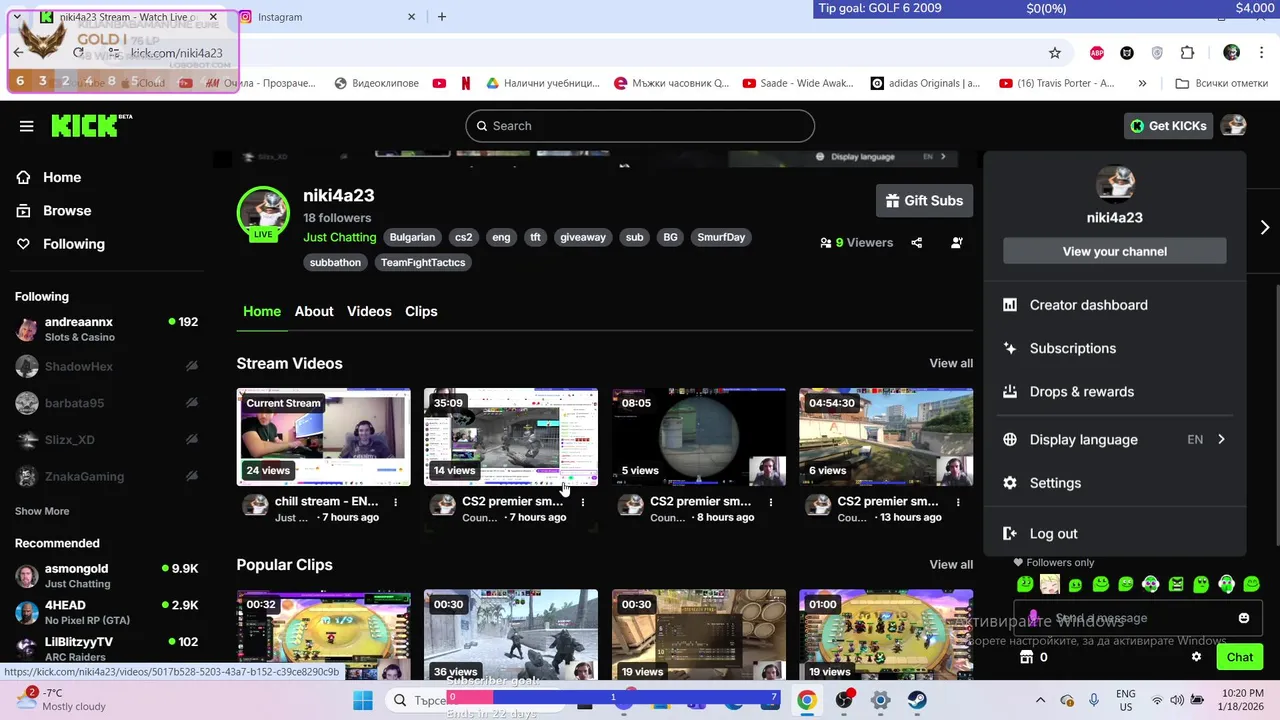Image resolution: width=1280 pixels, height=720 pixels.
Task: Open Chrome extensions puzzle icon
Action: click(1187, 53)
